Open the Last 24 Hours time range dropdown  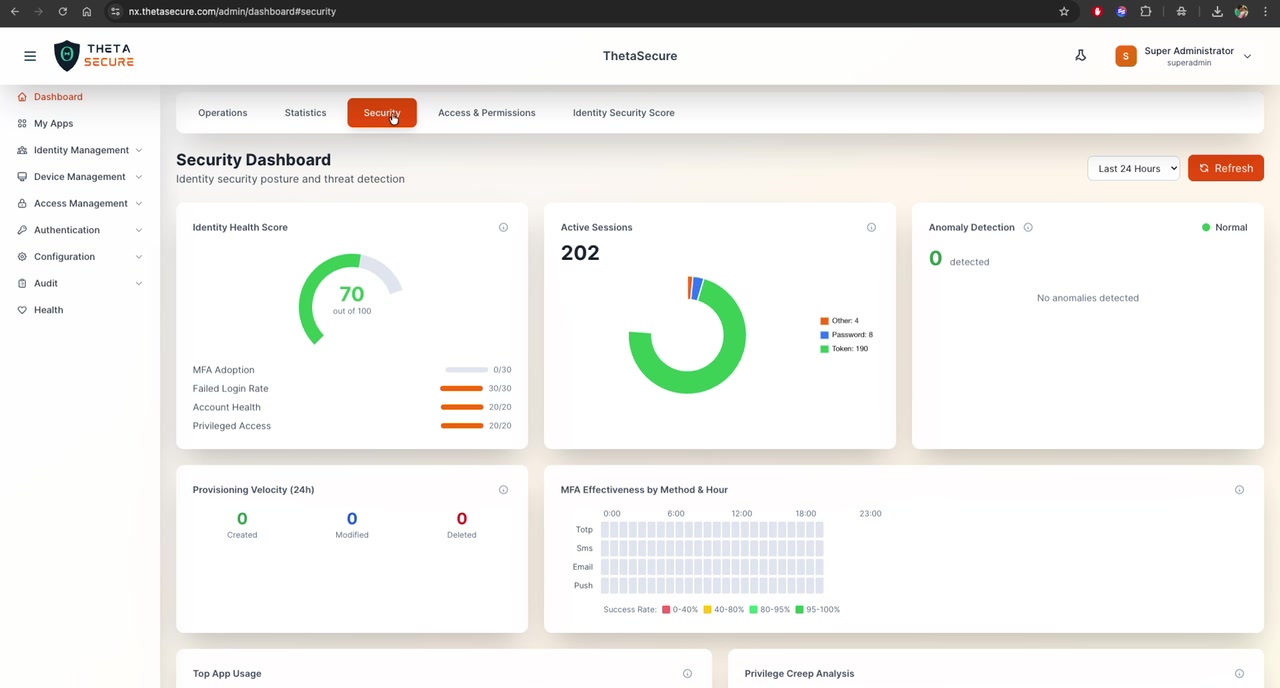[1133, 168]
